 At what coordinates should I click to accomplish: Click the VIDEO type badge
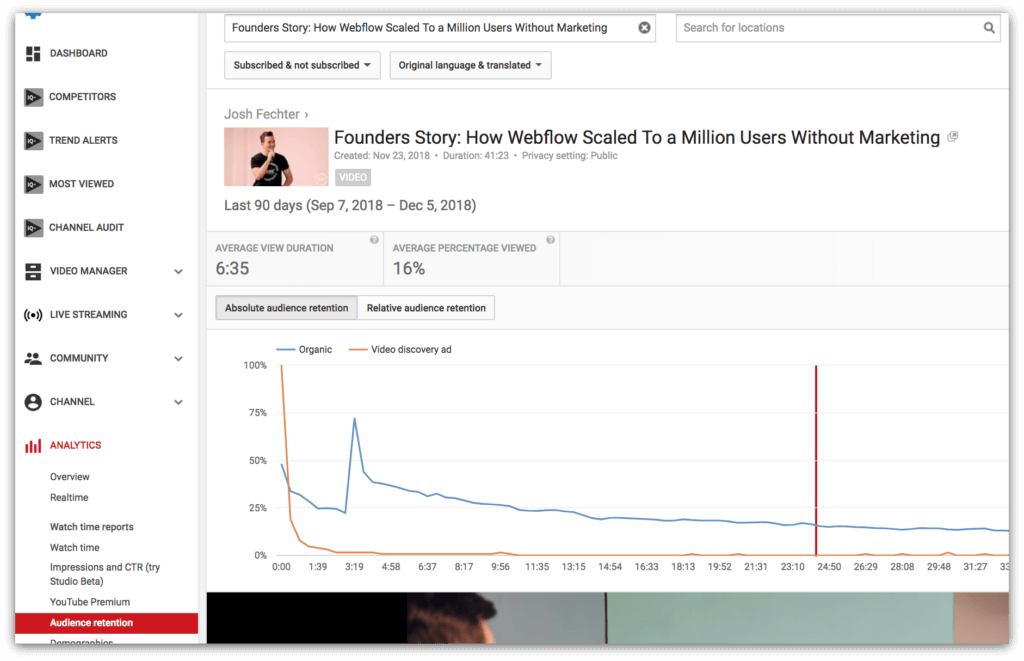(353, 178)
